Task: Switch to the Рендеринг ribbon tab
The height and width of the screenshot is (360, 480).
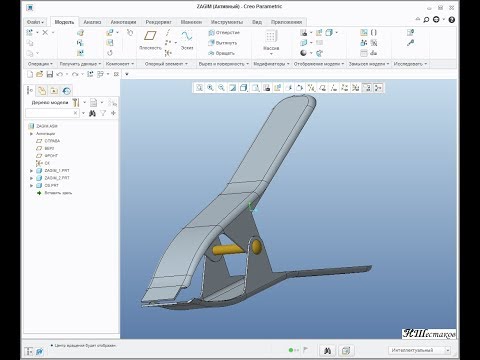Action: coord(158,22)
